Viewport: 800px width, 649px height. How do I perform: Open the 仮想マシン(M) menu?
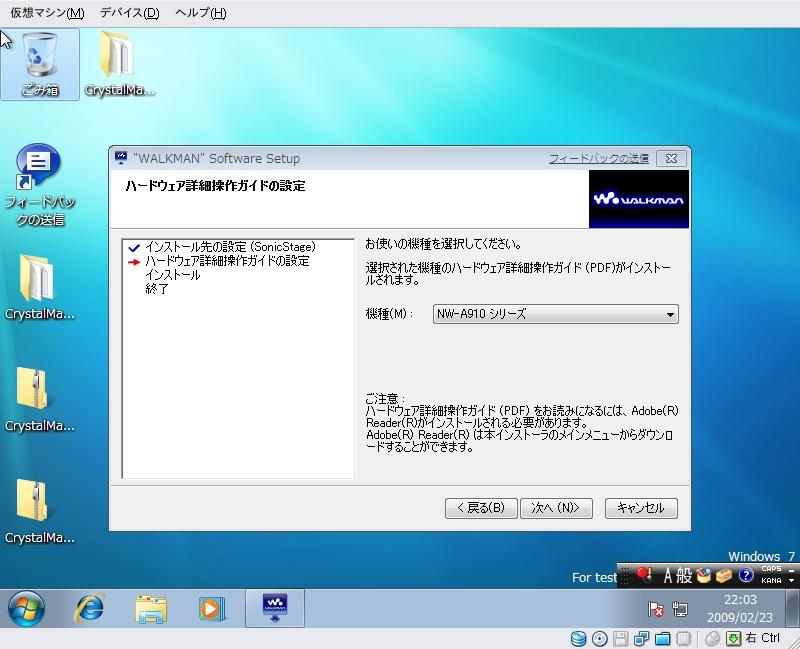click(x=47, y=13)
